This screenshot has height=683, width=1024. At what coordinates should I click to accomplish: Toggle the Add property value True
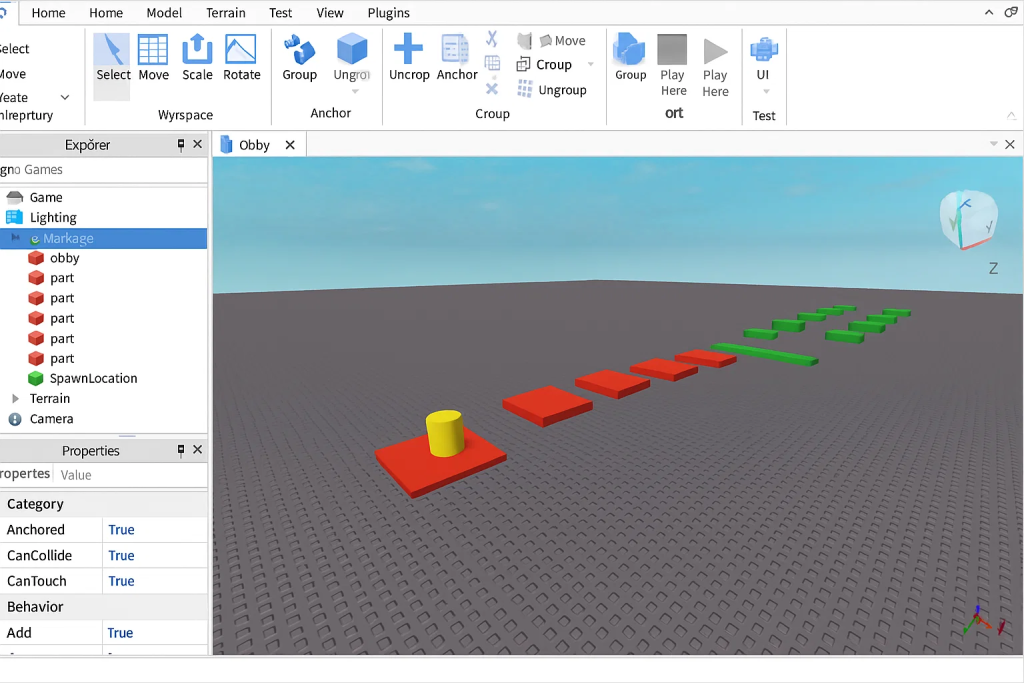(x=120, y=633)
